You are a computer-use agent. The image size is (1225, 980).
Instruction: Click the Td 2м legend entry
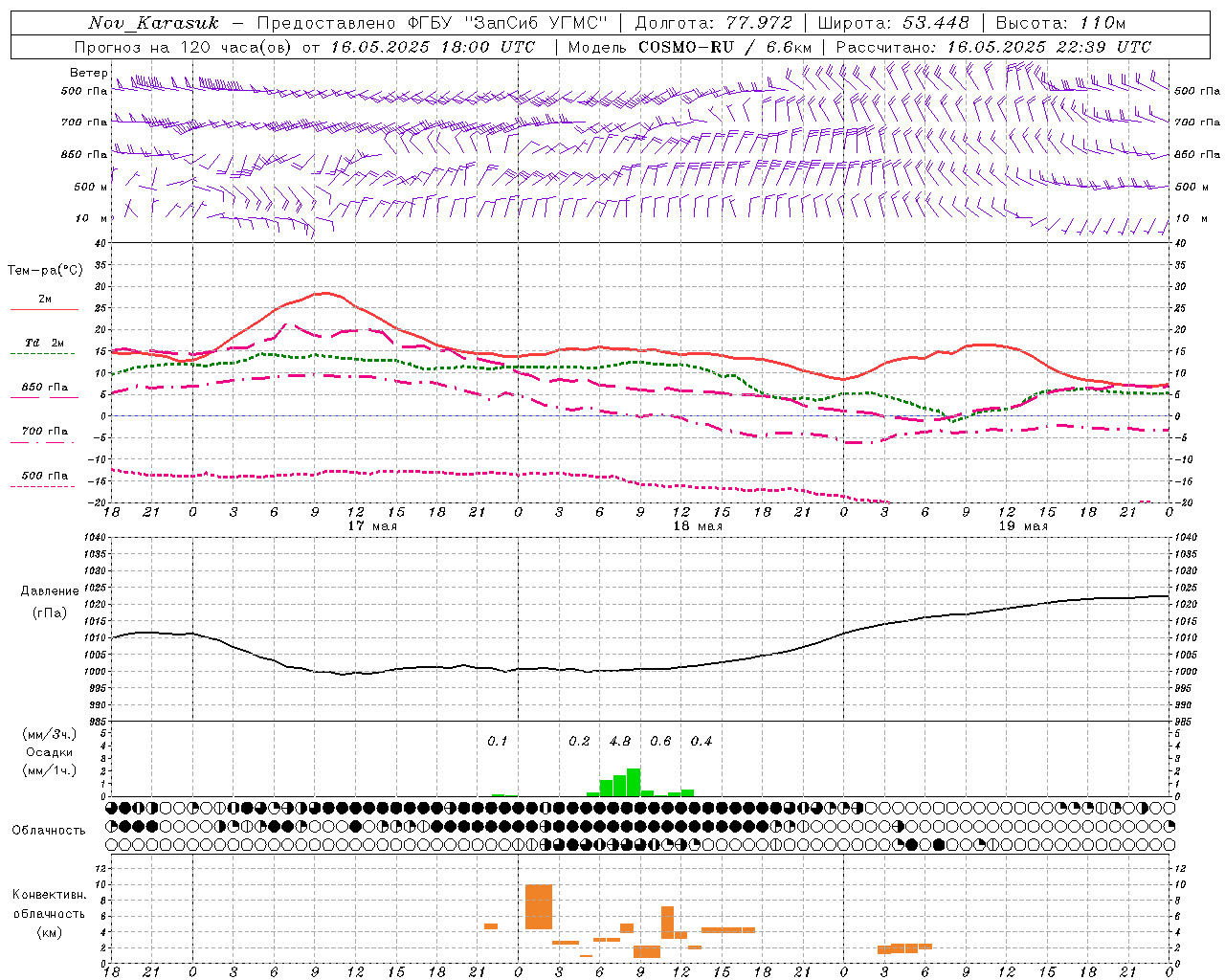click(x=45, y=343)
